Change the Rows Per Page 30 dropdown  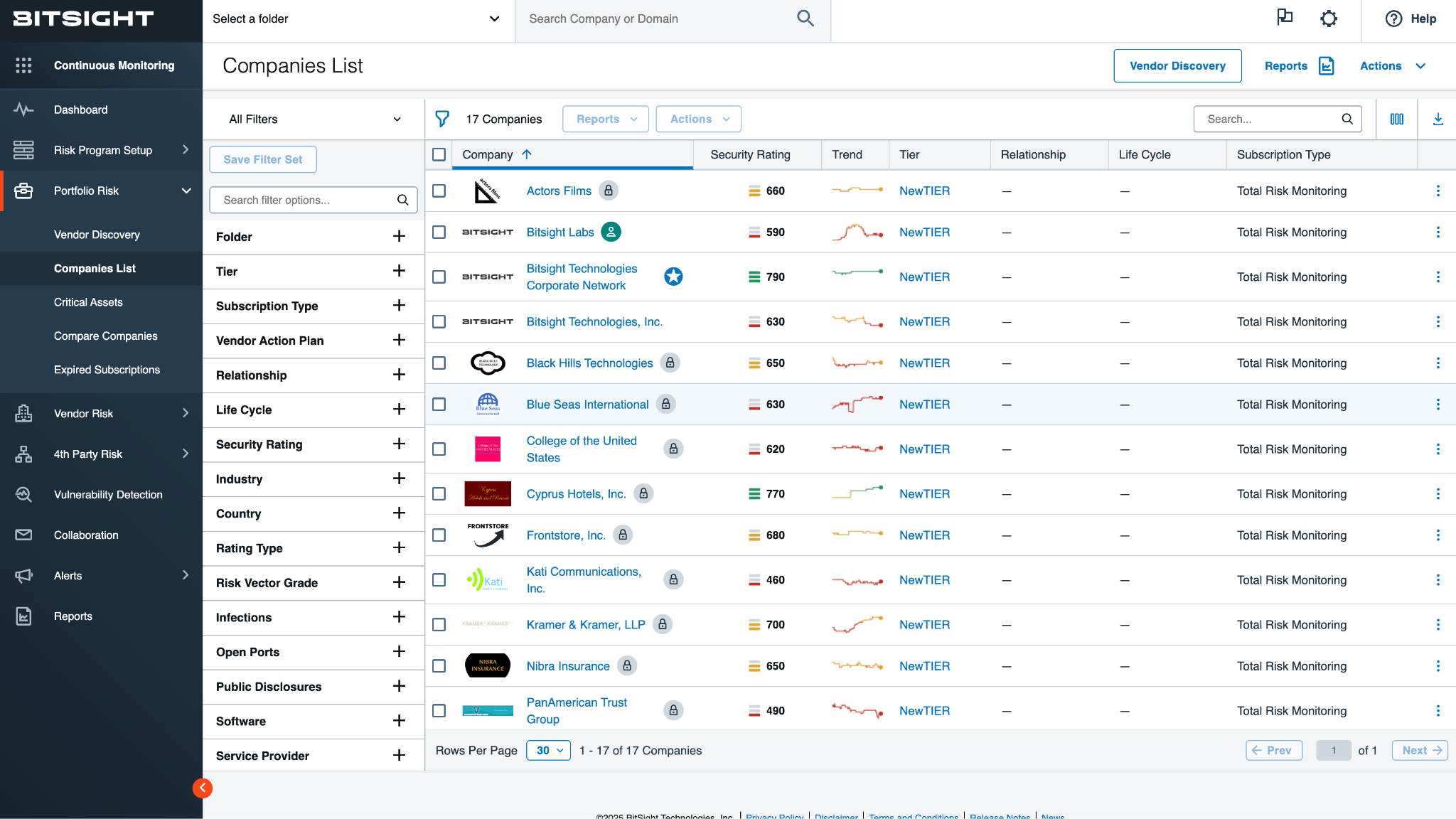pyautogui.click(x=548, y=750)
